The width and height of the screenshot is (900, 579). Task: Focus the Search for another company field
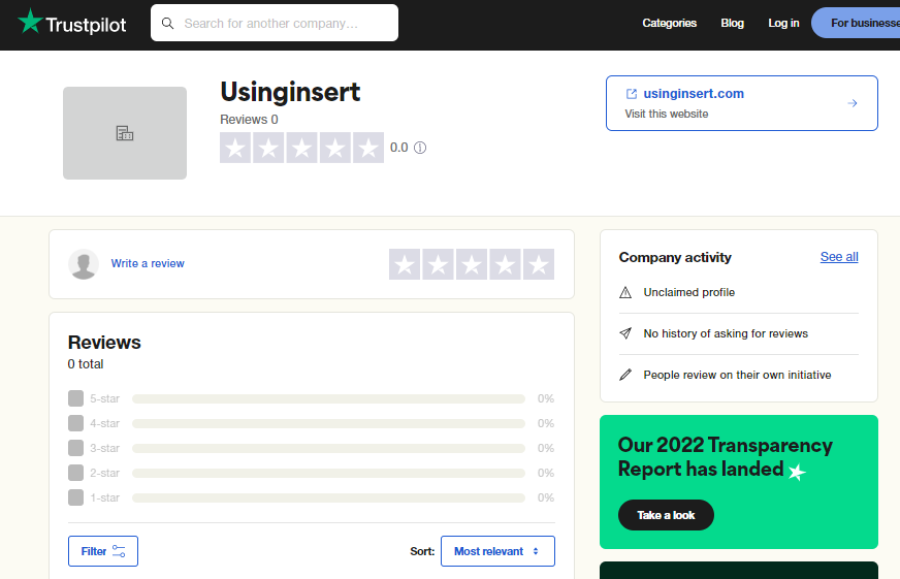pos(274,23)
